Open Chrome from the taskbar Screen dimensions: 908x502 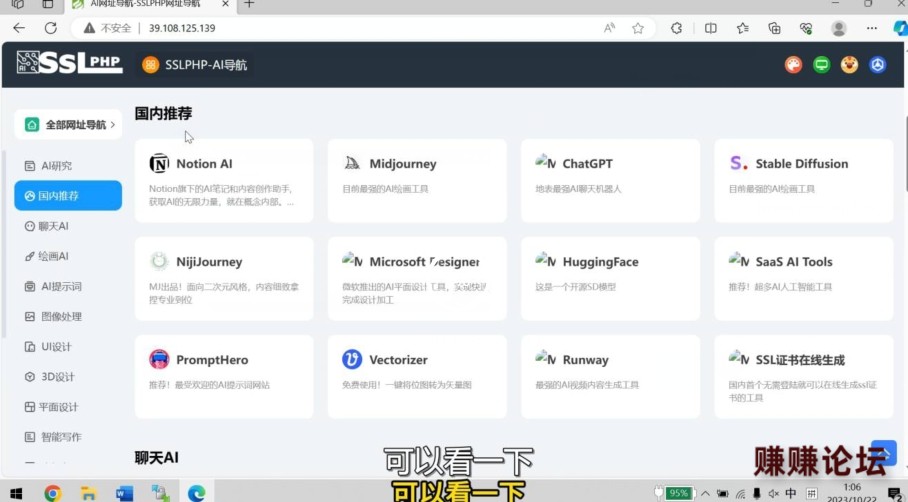[53, 493]
